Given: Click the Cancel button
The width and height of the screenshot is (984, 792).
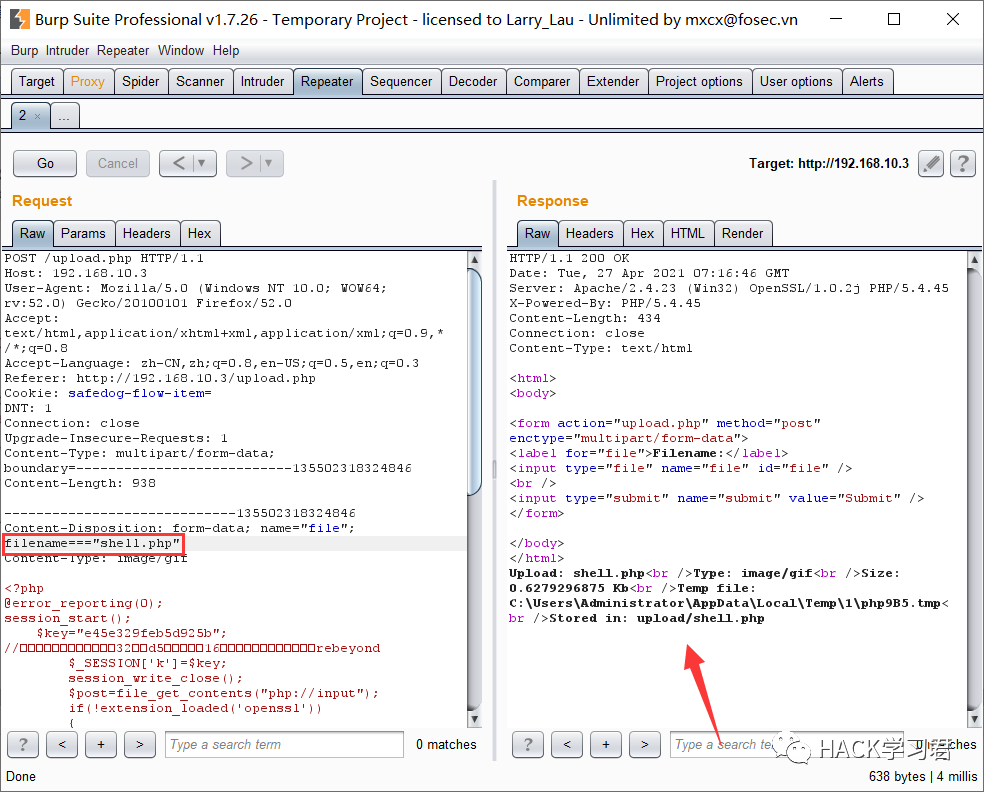Looking at the screenshot, I should point(118,164).
